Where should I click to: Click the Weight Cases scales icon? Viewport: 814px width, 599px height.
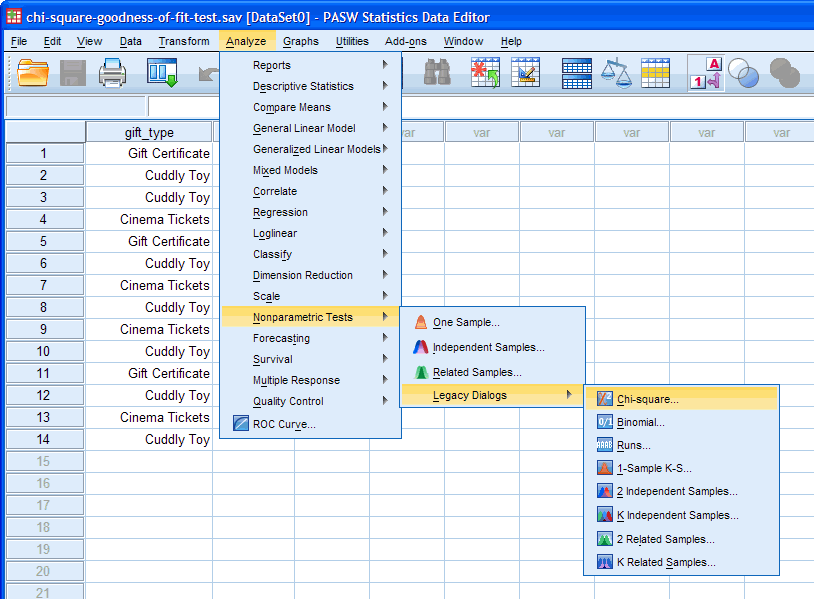616,72
